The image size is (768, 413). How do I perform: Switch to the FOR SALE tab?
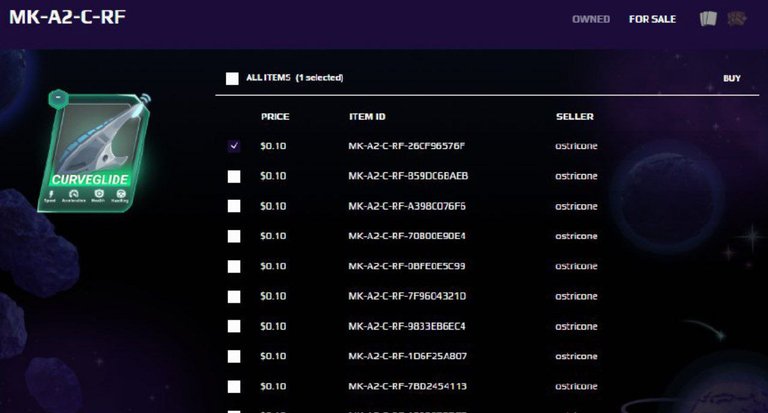[652, 19]
